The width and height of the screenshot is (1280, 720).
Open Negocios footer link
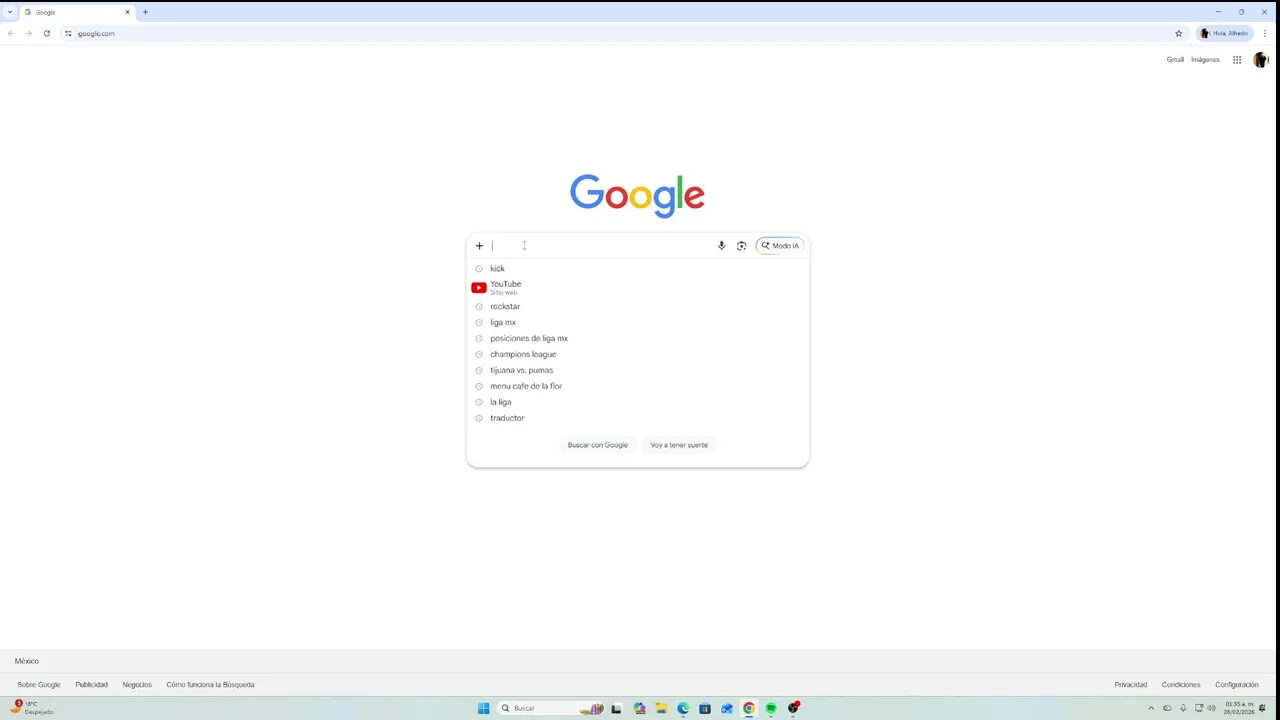pyautogui.click(x=137, y=685)
